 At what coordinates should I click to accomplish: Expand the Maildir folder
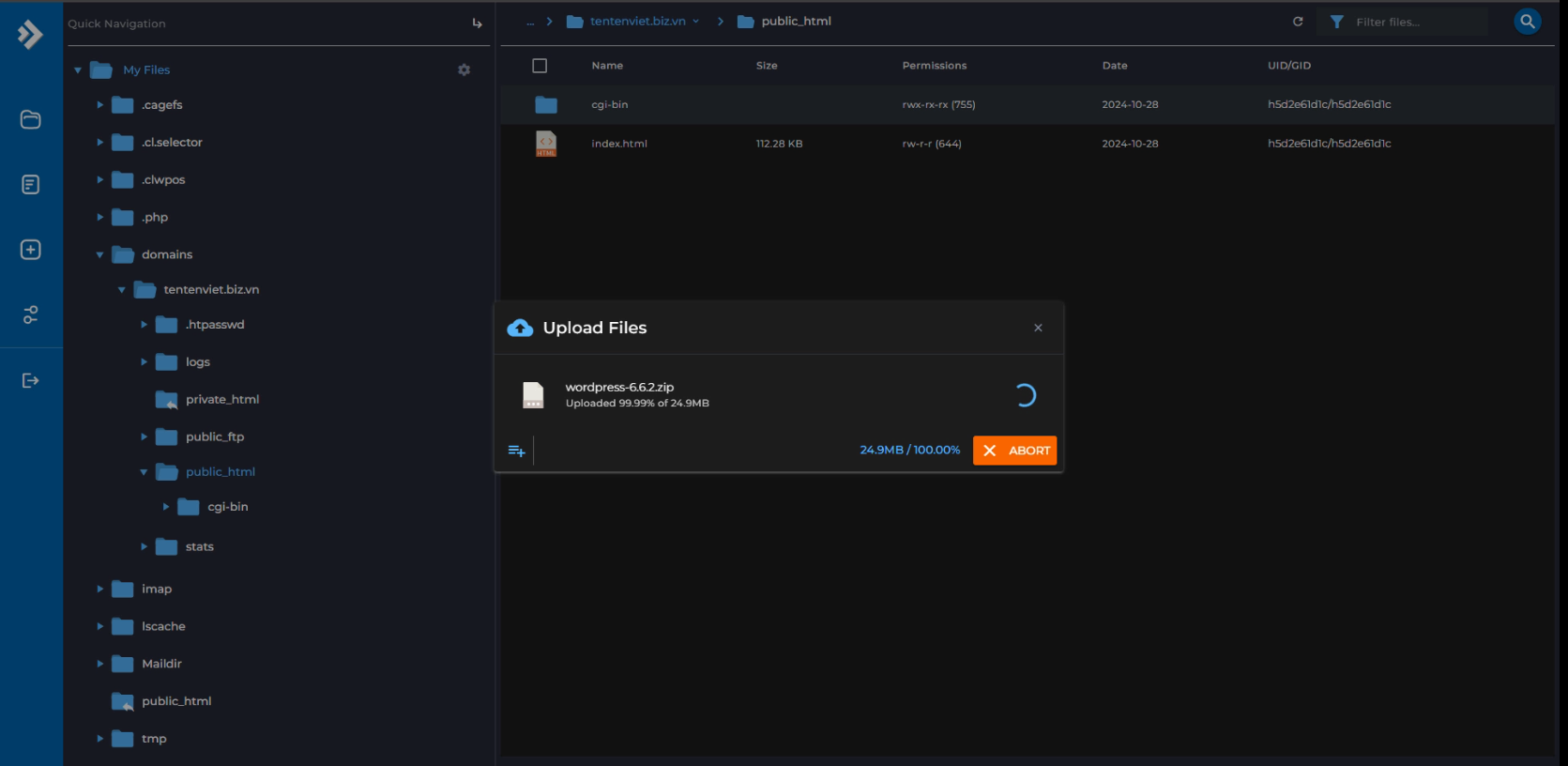click(x=99, y=665)
